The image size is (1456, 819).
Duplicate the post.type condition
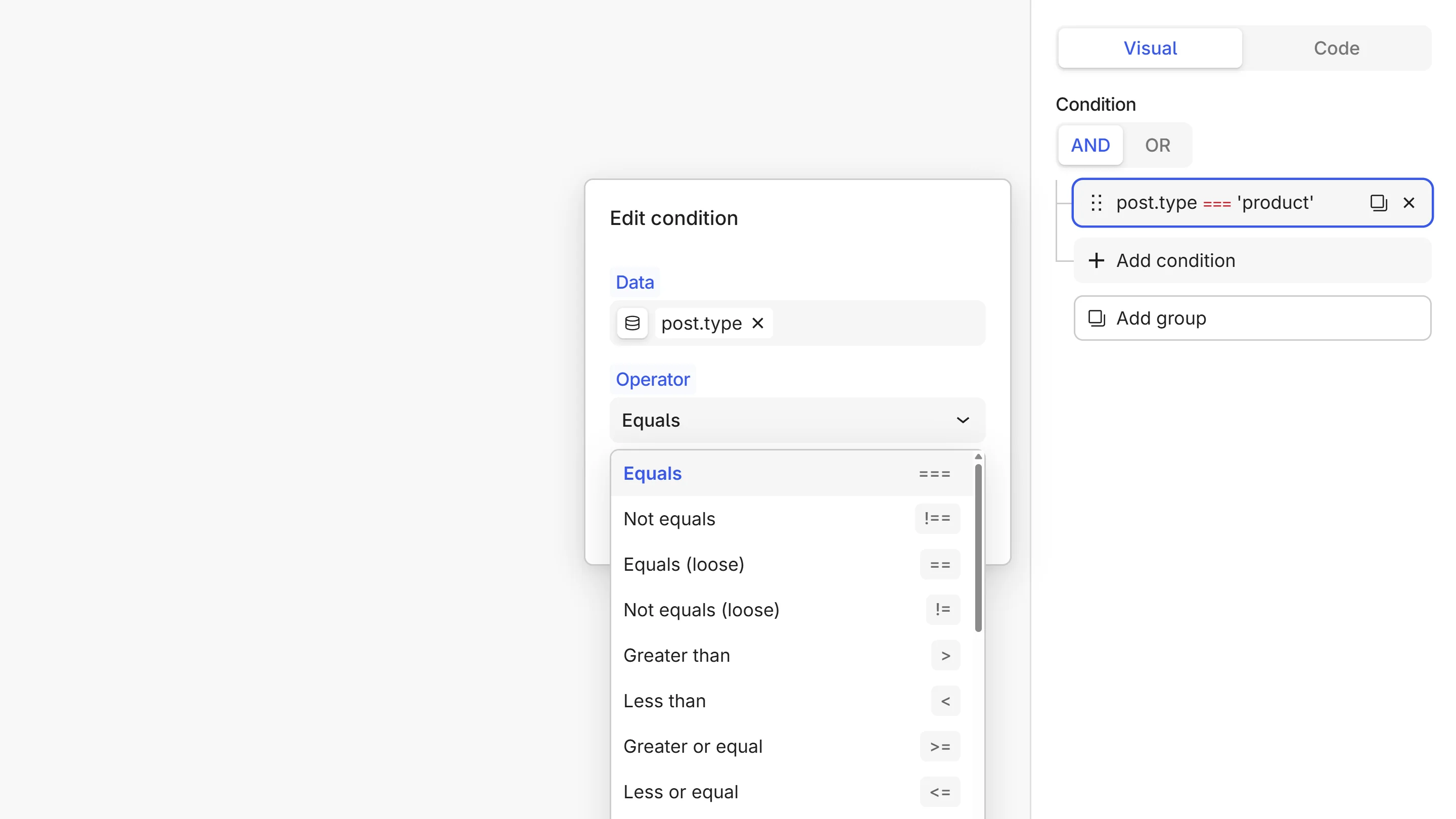[x=1379, y=203]
